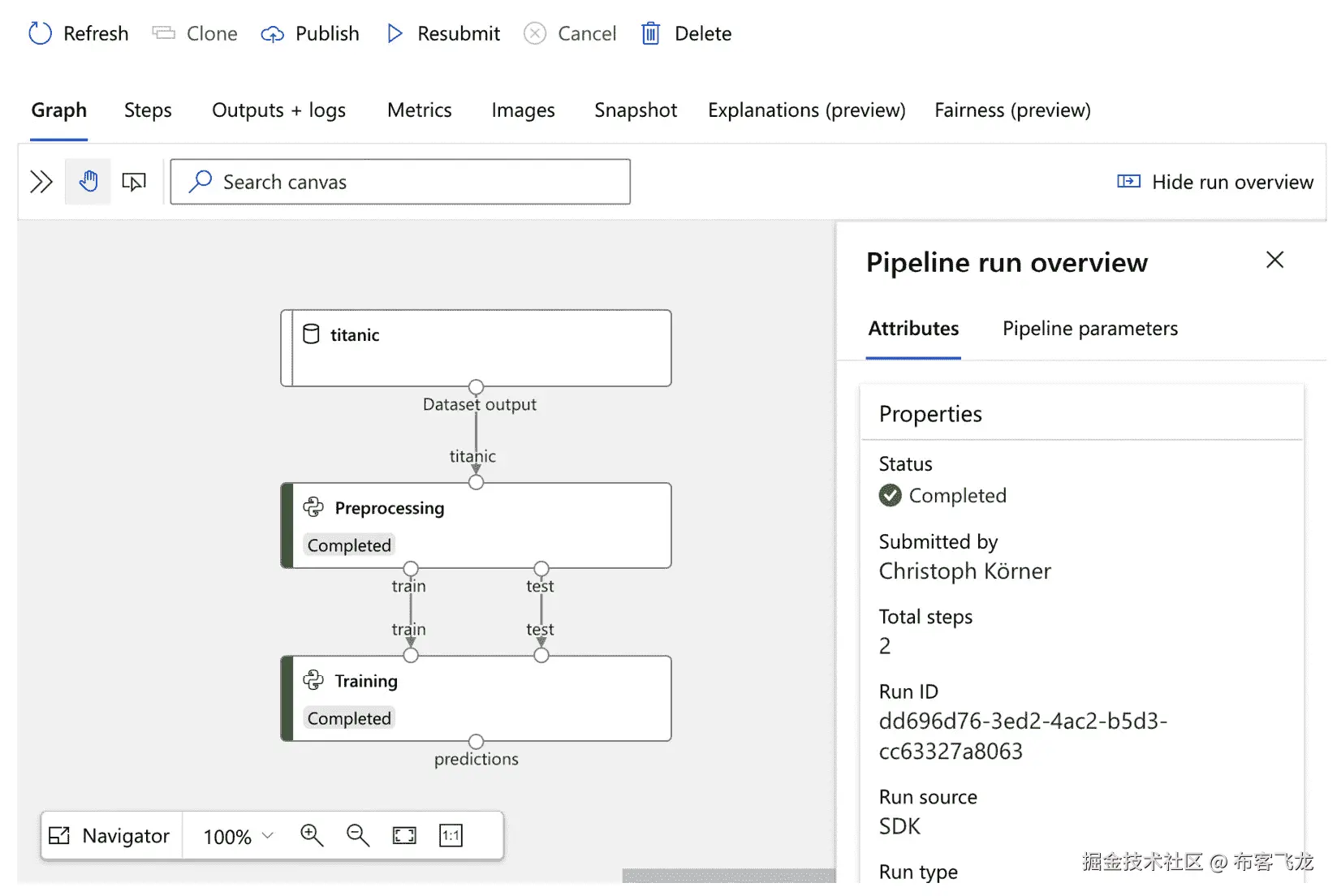Viewport: 1337px width, 896px height.
Task: Select the pan hand tool
Action: click(88, 182)
